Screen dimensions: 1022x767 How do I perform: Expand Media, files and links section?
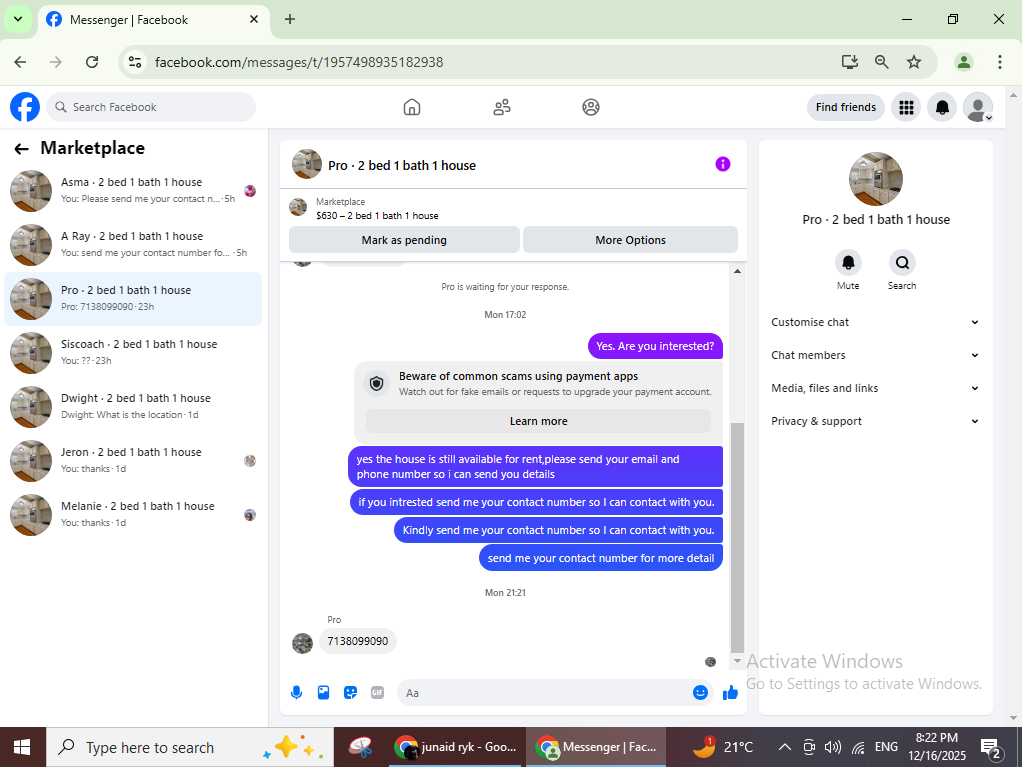coord(875,388)
